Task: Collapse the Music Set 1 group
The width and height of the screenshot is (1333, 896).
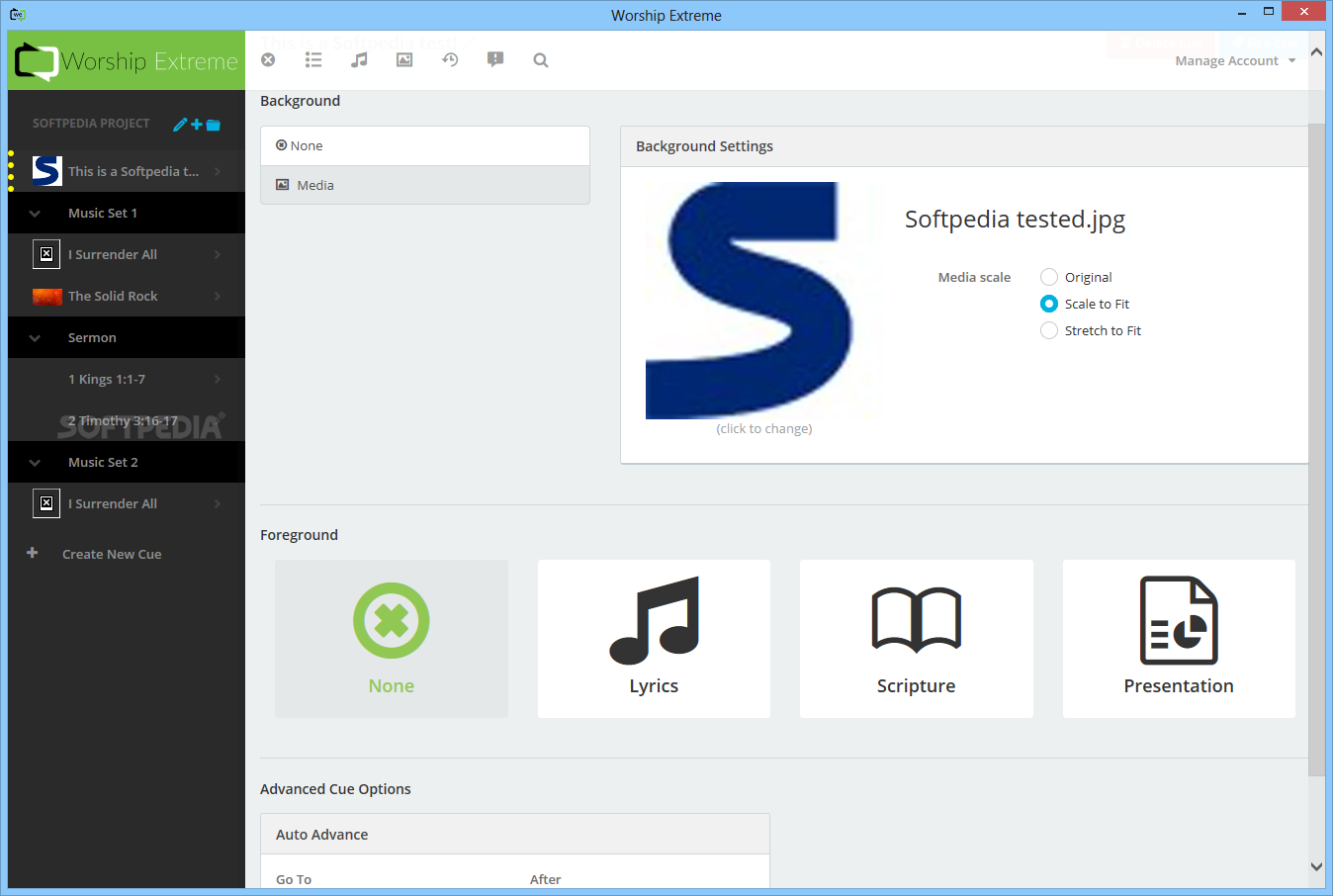Action: point(35,214)
